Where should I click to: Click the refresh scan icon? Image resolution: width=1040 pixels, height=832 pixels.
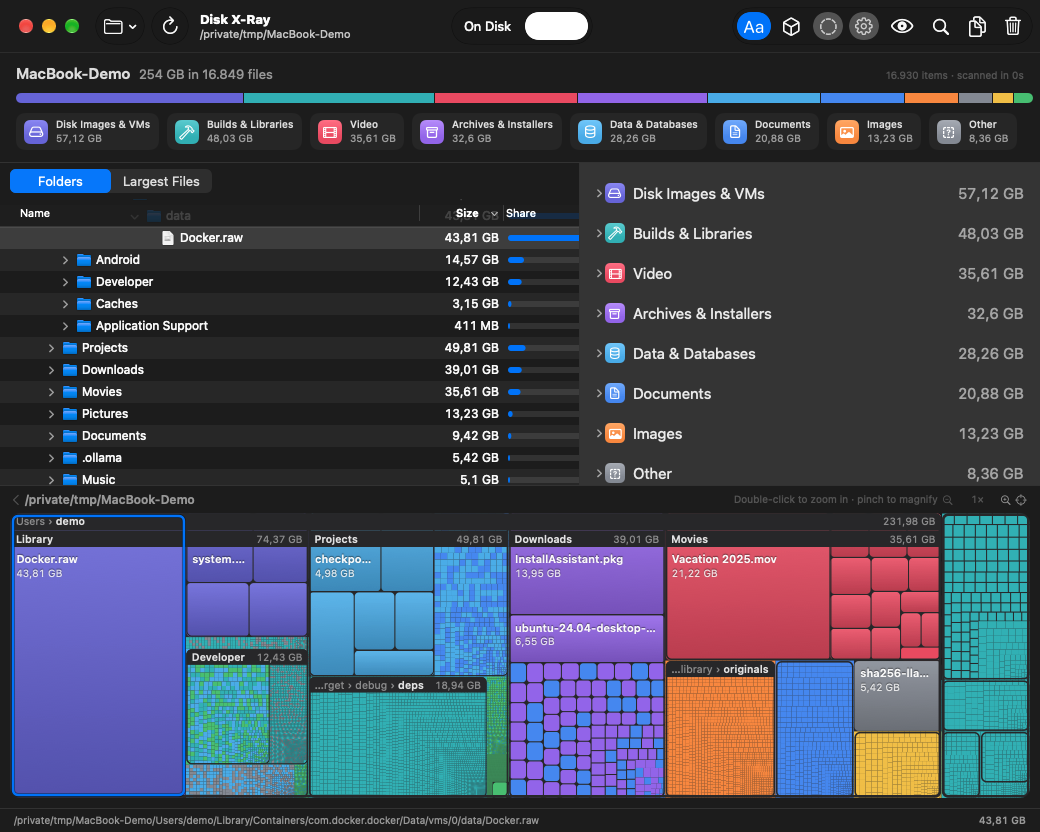170,27
